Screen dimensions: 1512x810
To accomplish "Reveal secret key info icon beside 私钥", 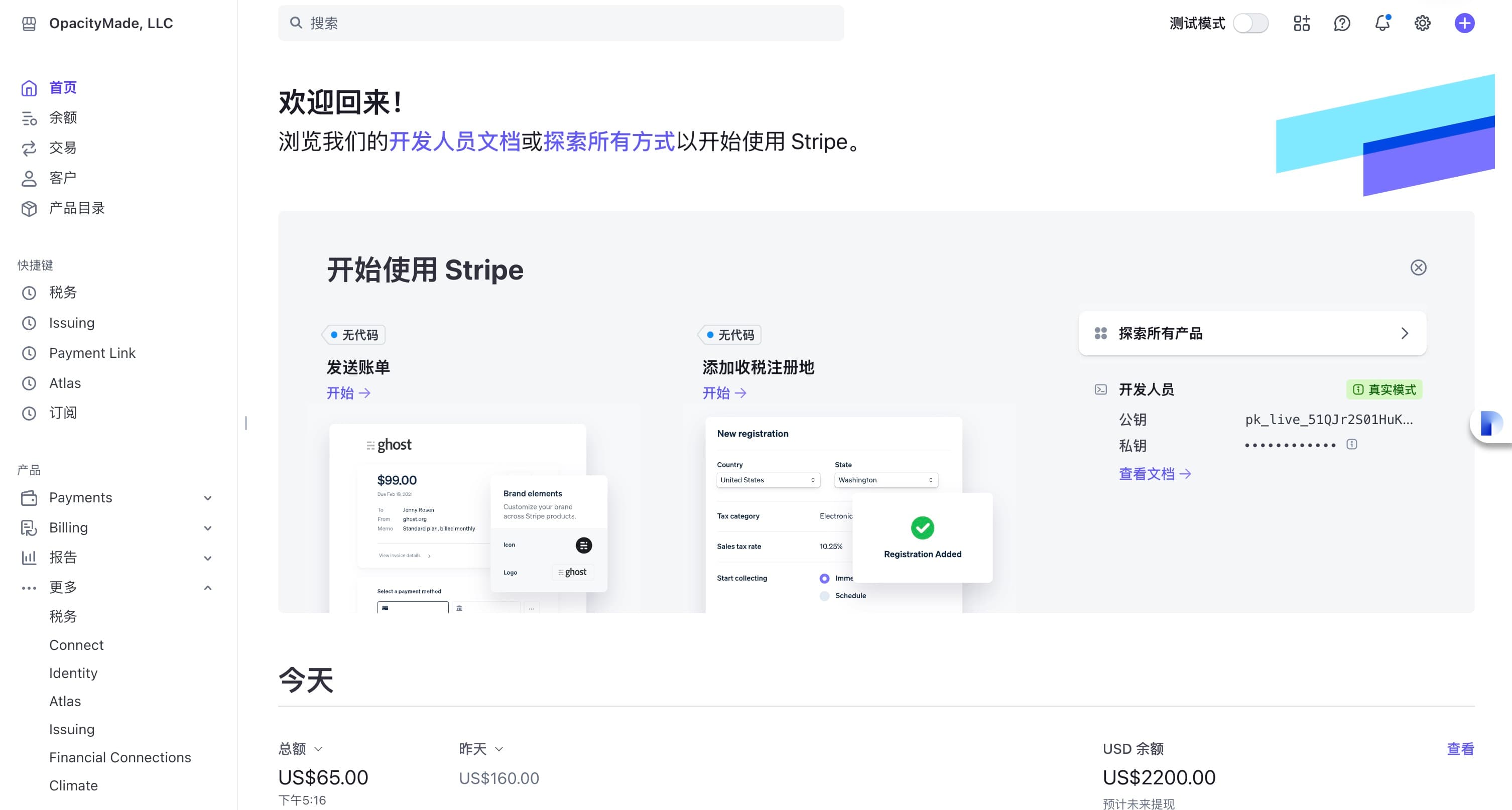I will (x=1351, y=444).
